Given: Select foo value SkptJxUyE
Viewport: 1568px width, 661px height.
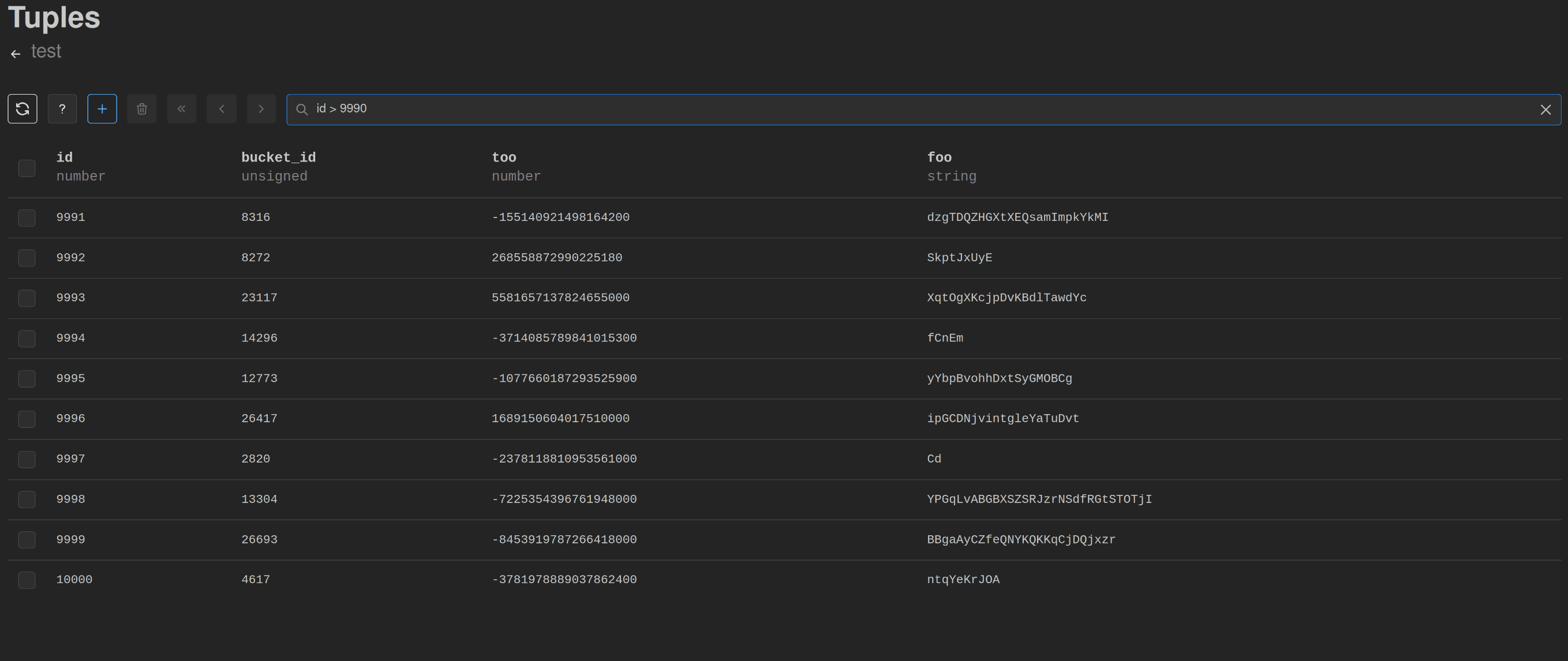Looking at the screenshot, I should pos(959,257).
